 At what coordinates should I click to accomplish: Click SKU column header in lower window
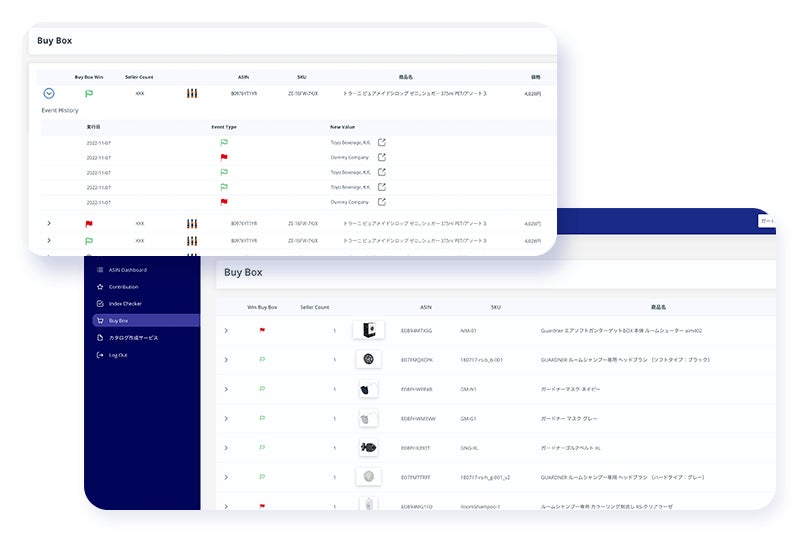point(495,307)
